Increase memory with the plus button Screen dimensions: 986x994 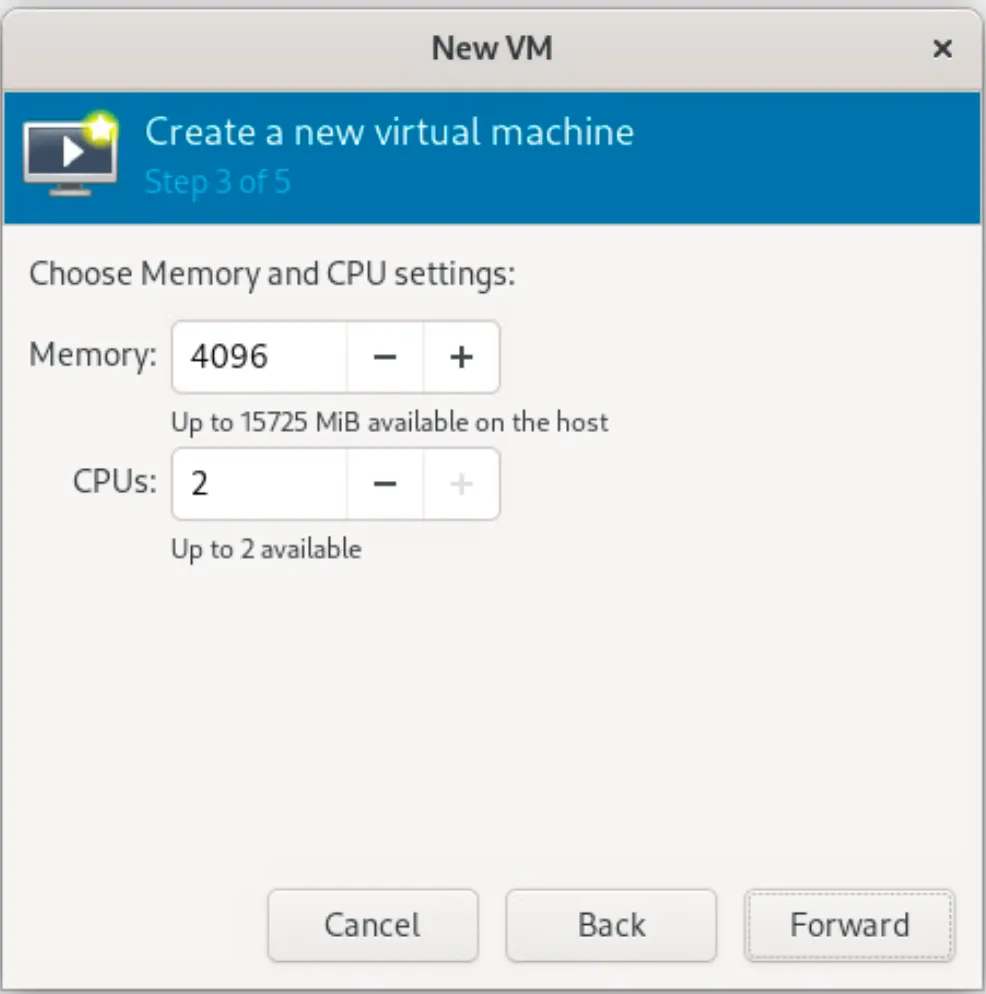pos(462,357)
